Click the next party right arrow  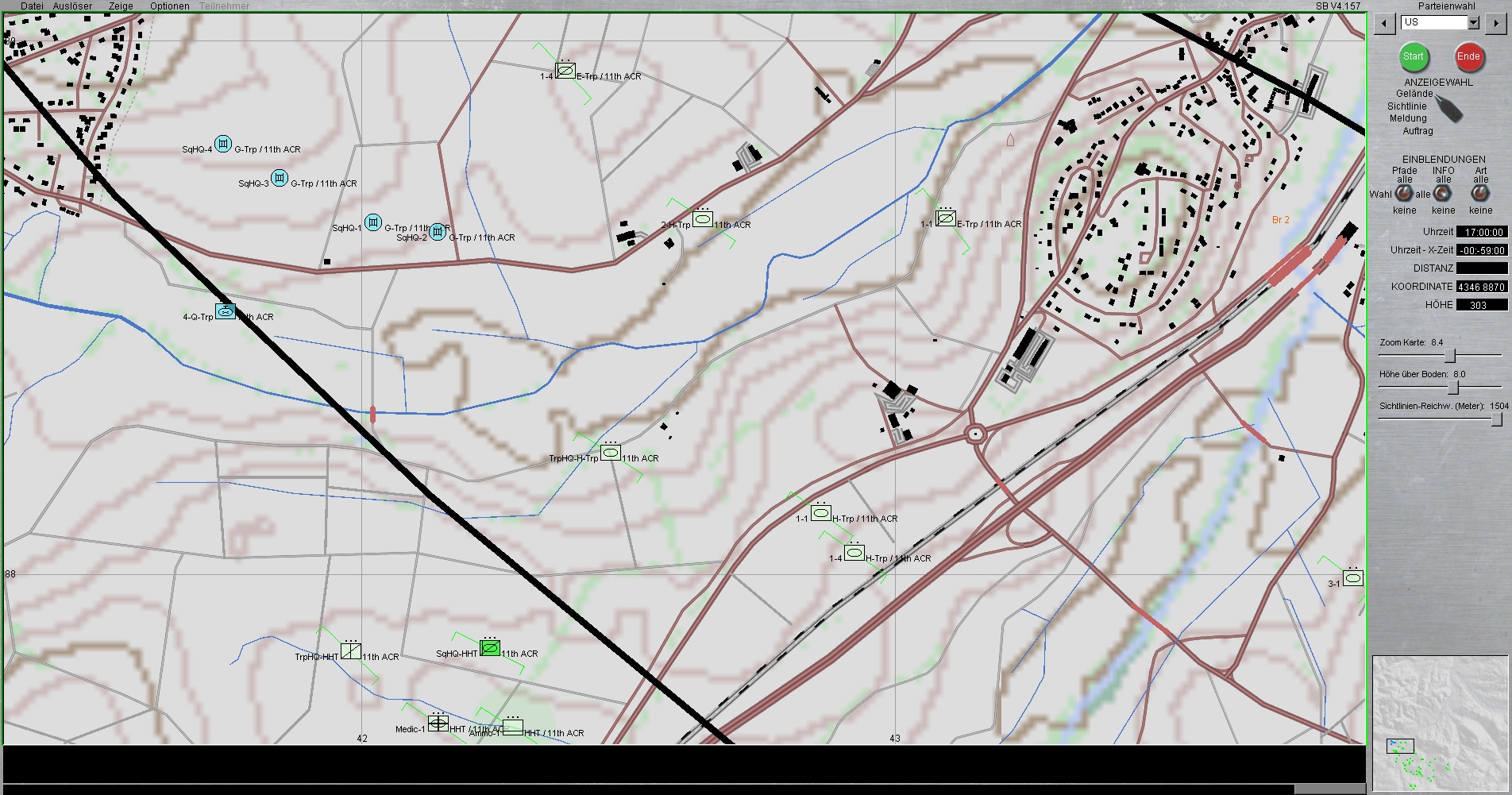click(x=1496, y=23)
